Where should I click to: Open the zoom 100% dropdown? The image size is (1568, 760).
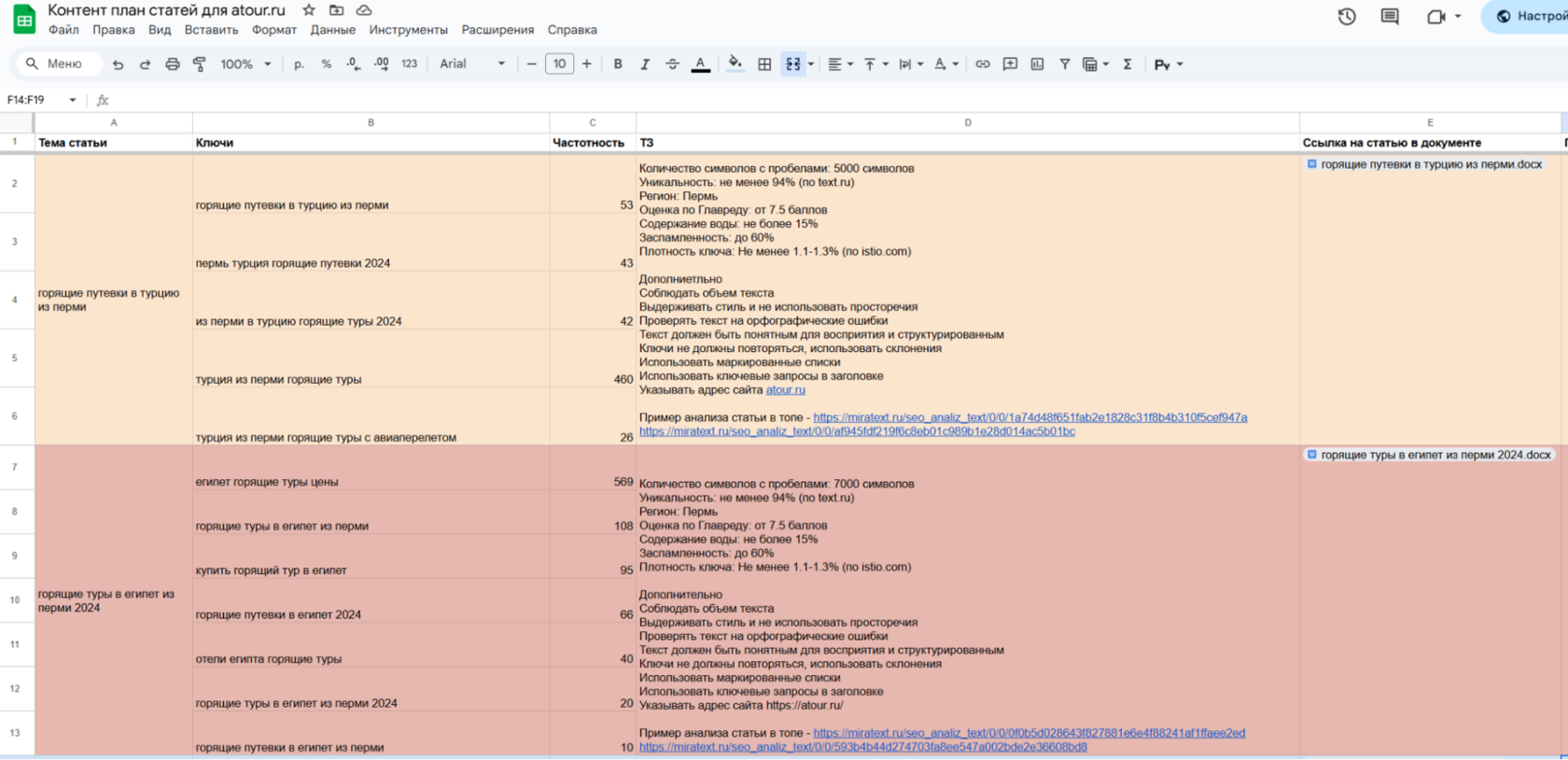[245, 64]
